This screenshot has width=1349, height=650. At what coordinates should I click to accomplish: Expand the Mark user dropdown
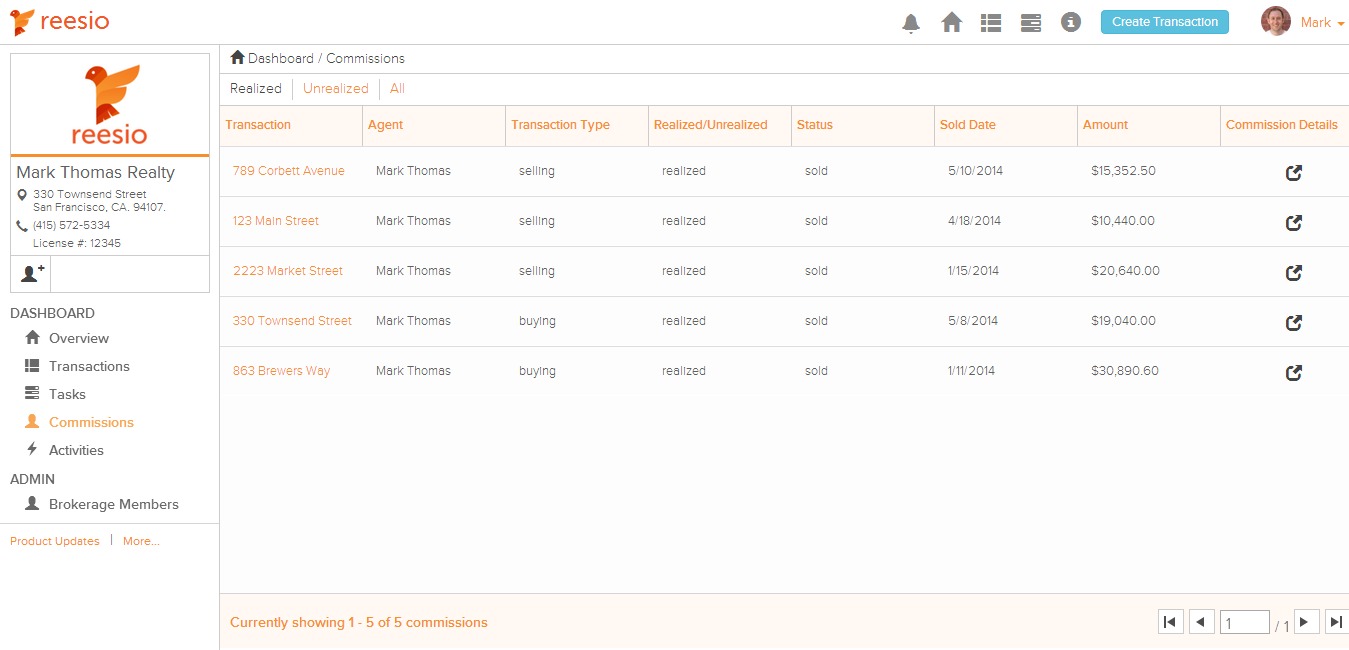(1322, 22)
